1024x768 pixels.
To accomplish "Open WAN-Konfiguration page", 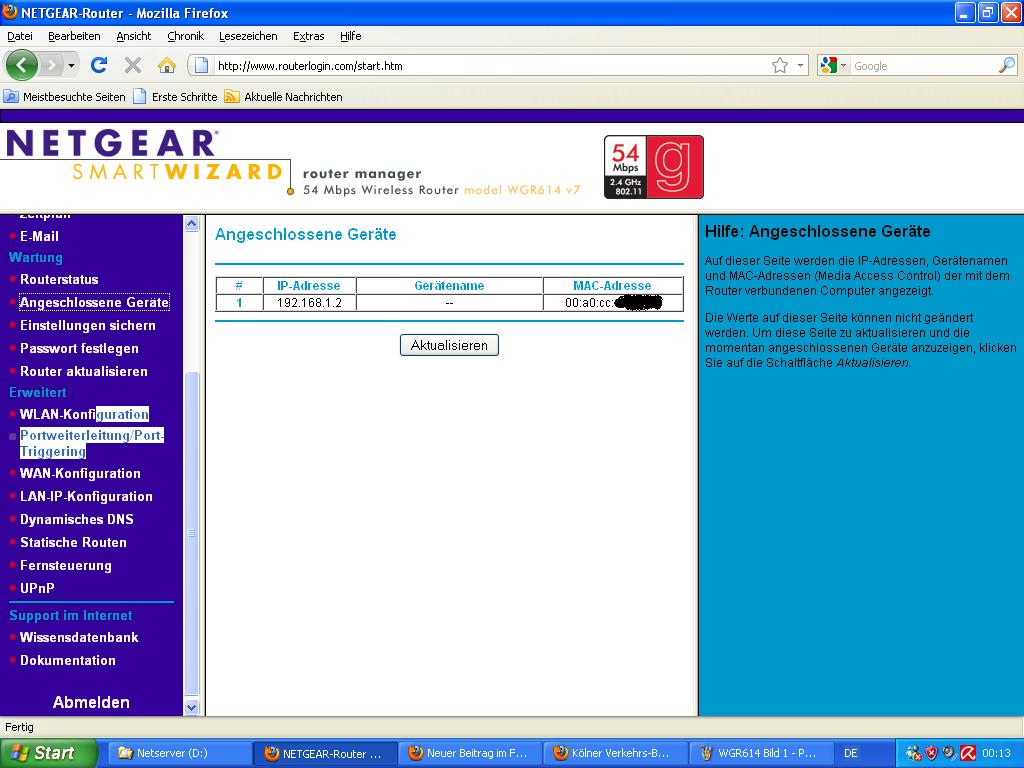I will pos(80,473).
